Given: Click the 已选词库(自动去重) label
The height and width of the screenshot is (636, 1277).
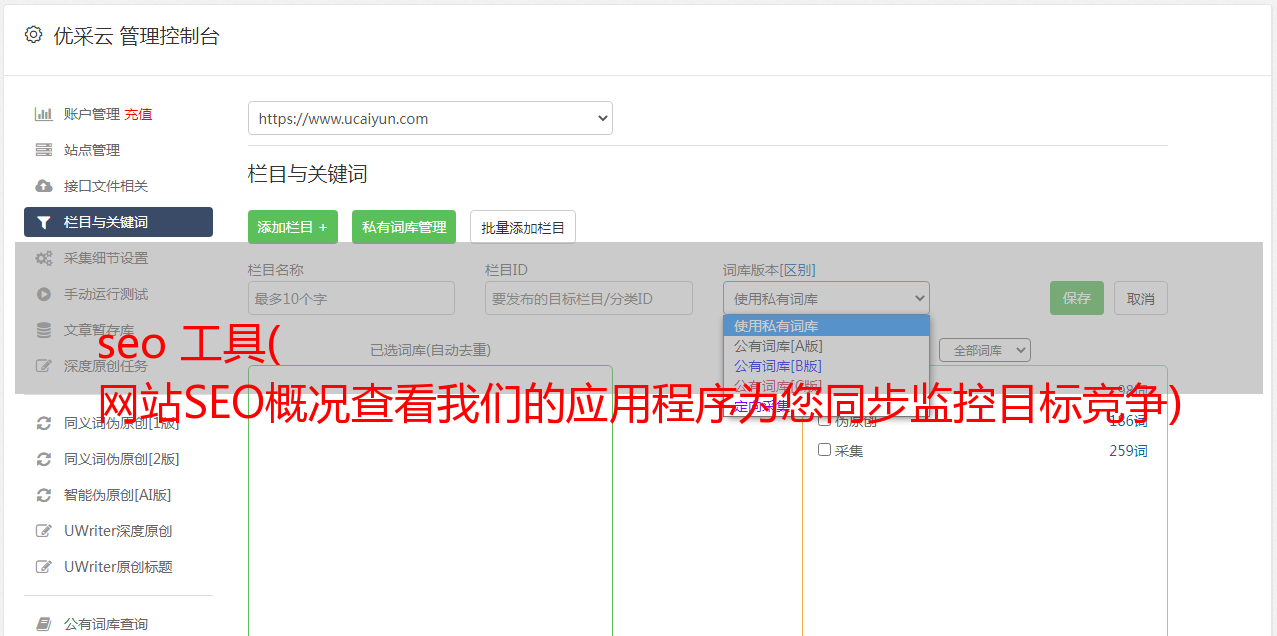Looking at the screenshot, I should click(430, 350).
